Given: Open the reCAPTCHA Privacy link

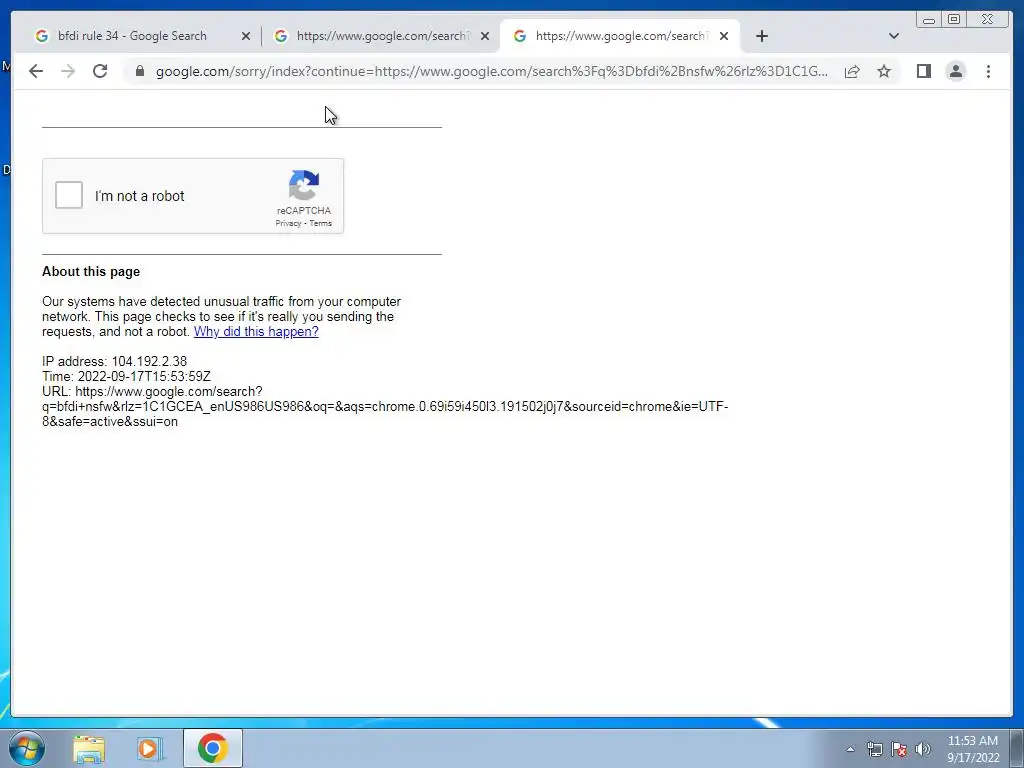Looking at the screenshot, I should (288, 223).
